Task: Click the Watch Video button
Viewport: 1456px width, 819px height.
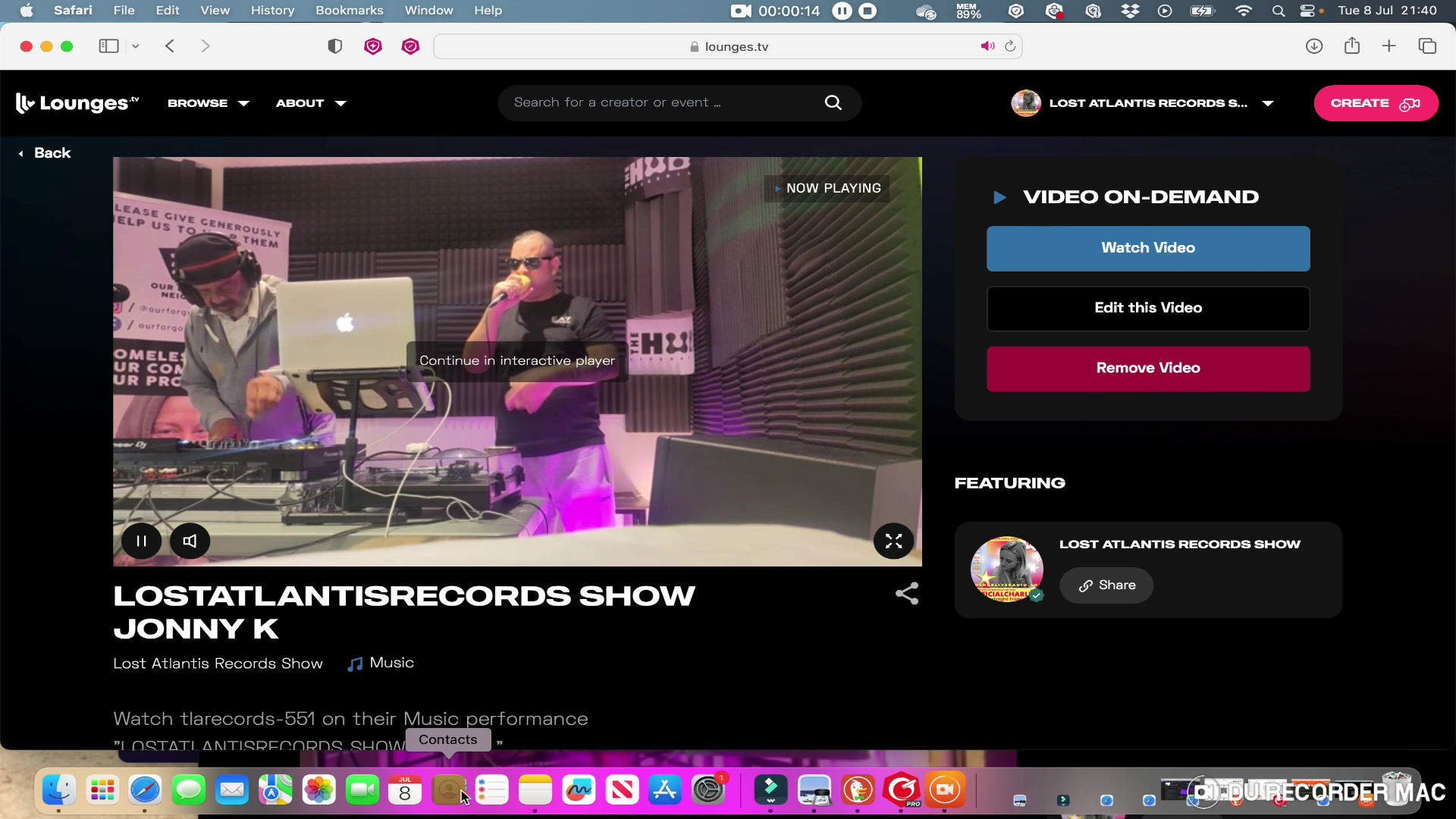Action: (1148, 248)
